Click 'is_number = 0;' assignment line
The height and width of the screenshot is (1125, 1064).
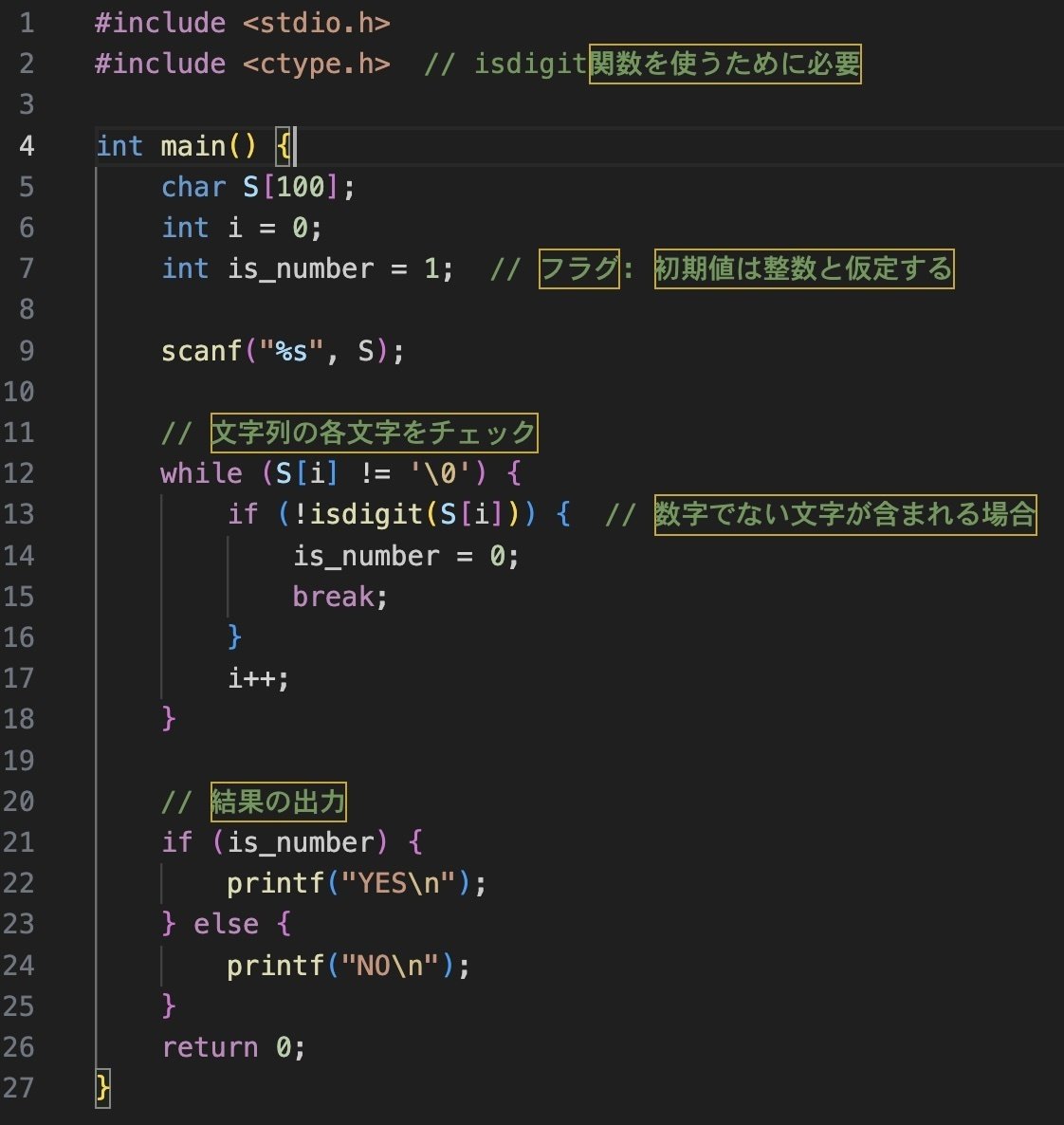pyautogui.click(x=406, y=555)
